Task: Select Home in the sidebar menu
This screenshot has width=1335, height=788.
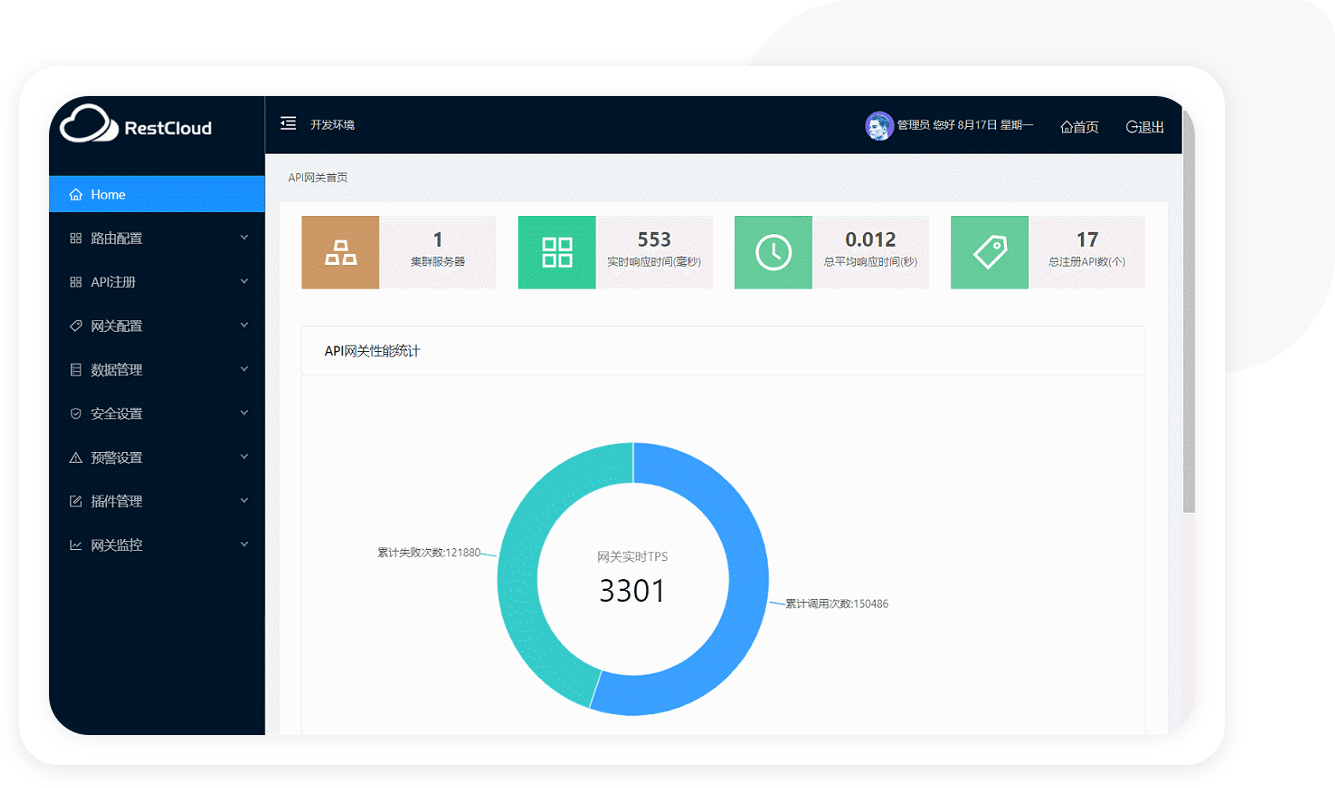Action: click(157, 194)
